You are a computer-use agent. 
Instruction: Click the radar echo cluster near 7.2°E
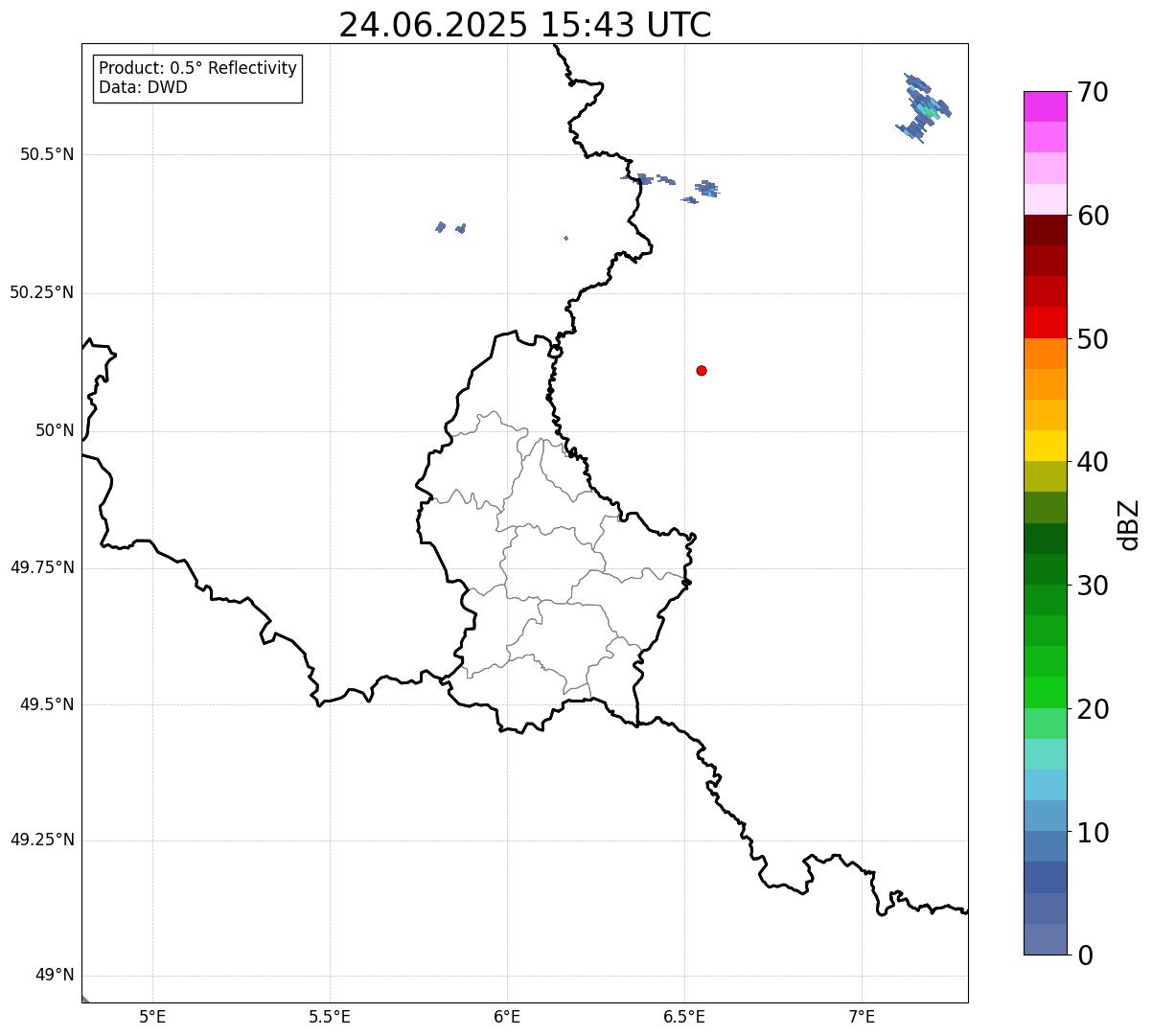click(x=924, y=108)
